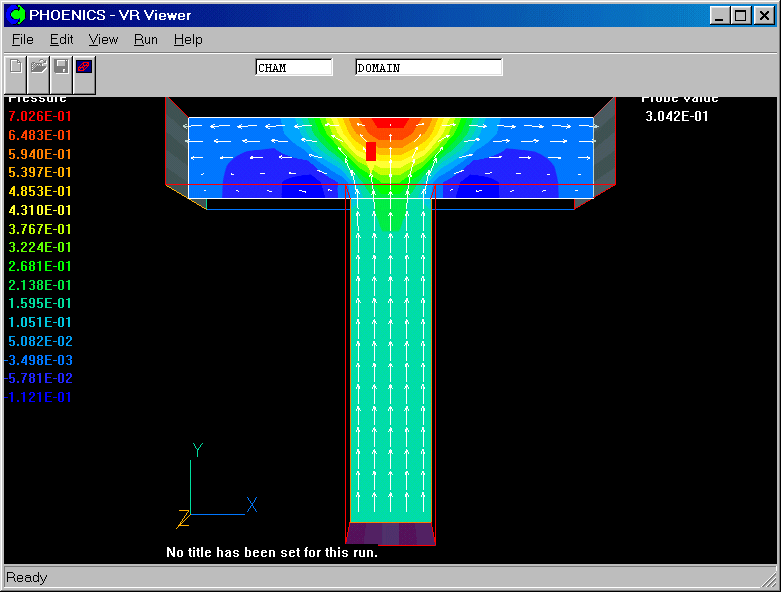Click the resize grip in the status bar corner

[769, 580]
